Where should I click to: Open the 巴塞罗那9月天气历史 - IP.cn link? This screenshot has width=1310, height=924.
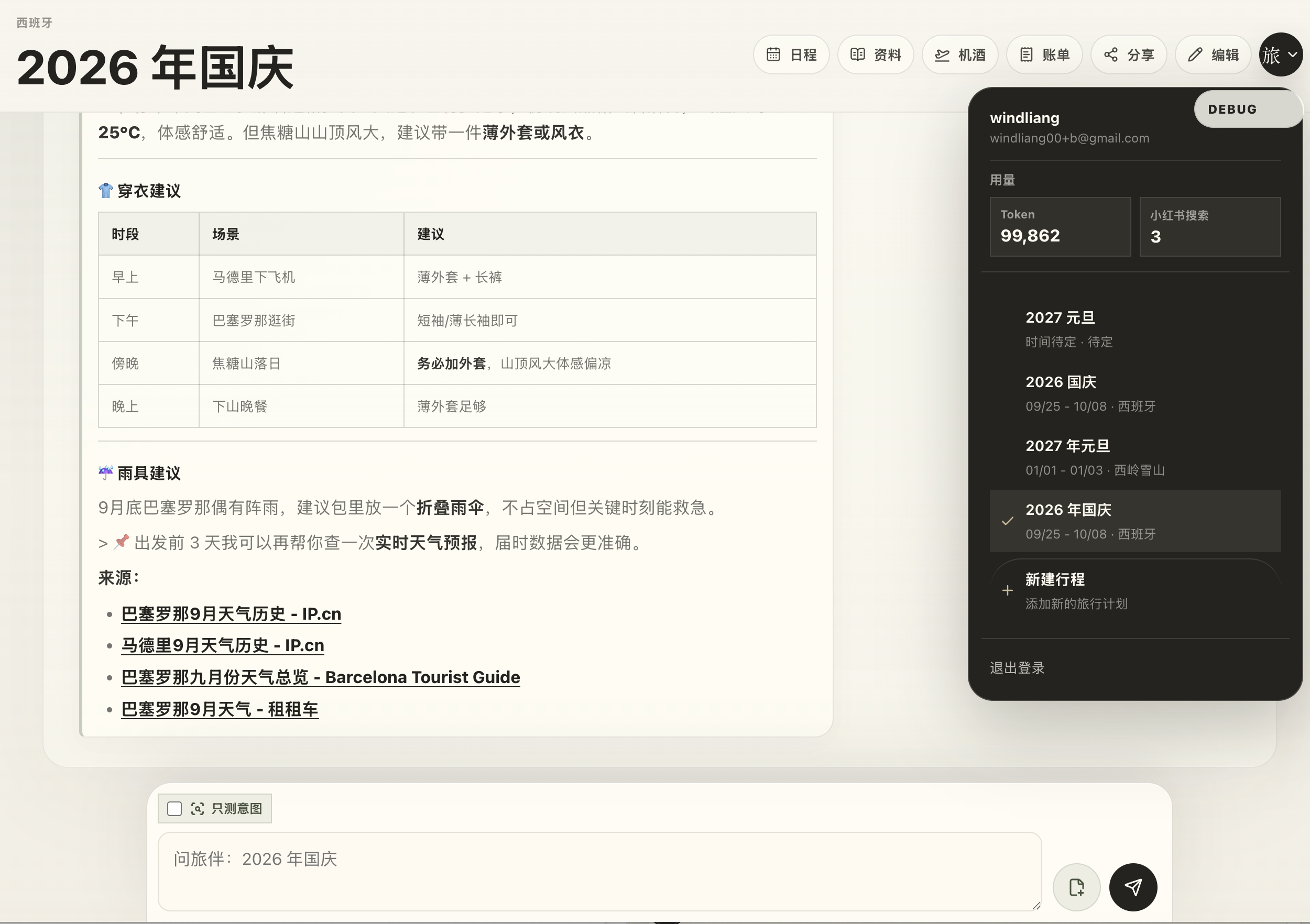point(231,614)
